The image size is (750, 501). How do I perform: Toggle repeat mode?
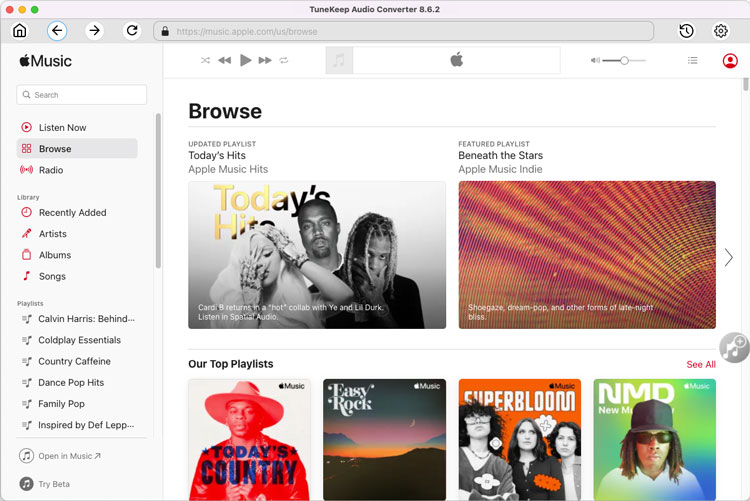click(x=284, y=60)
